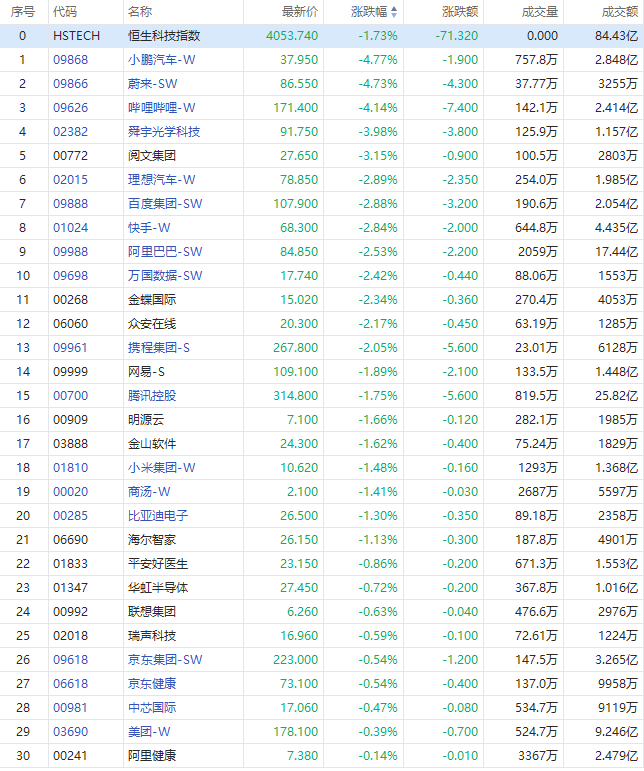Open stock code link 09868
The image size is (644, 771).
click(x=70, y=60)
